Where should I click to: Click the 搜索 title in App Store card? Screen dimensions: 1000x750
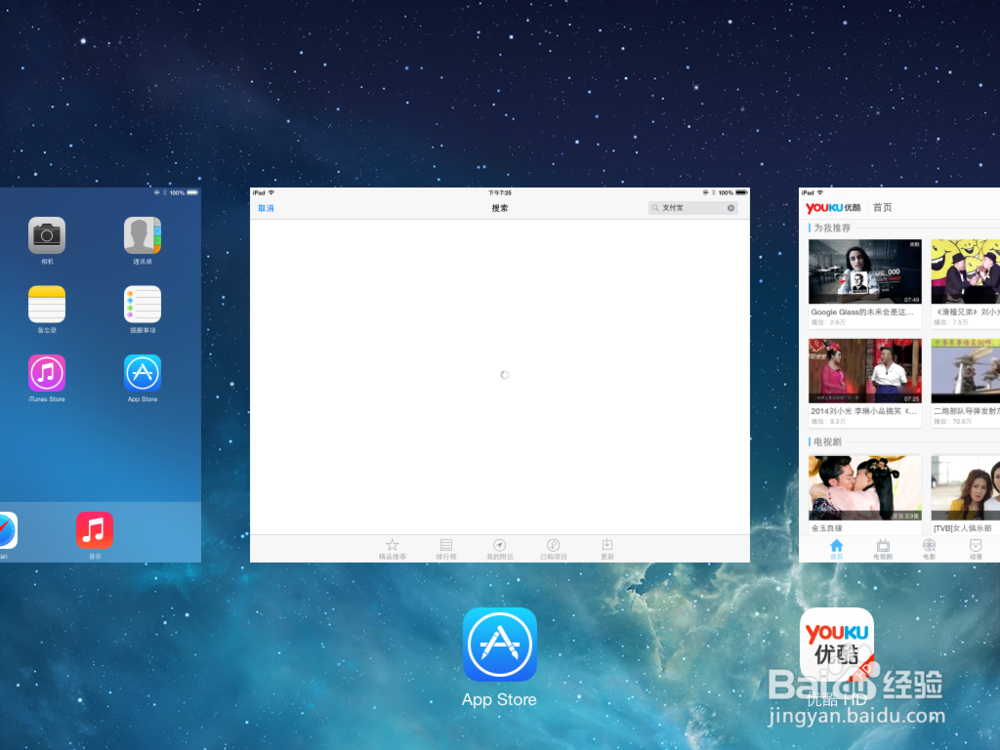499,208
